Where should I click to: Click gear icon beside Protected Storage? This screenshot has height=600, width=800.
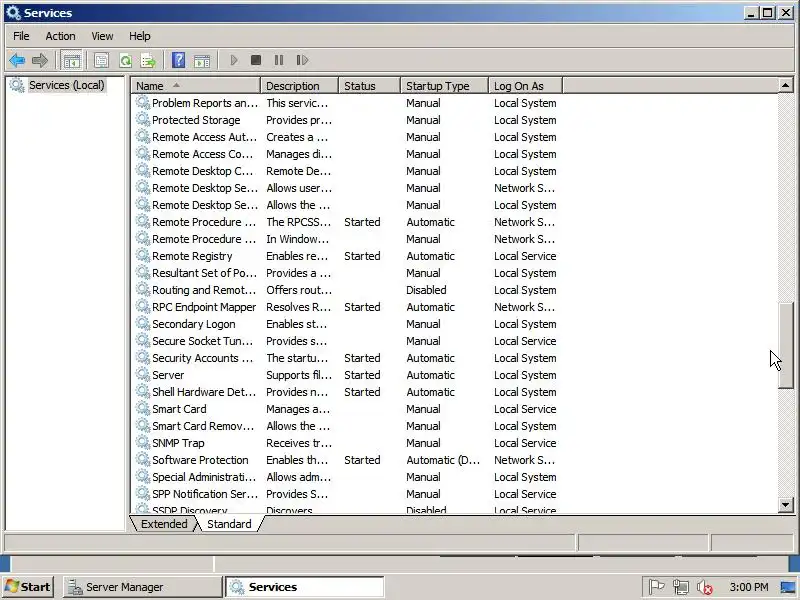coord(143,119)
